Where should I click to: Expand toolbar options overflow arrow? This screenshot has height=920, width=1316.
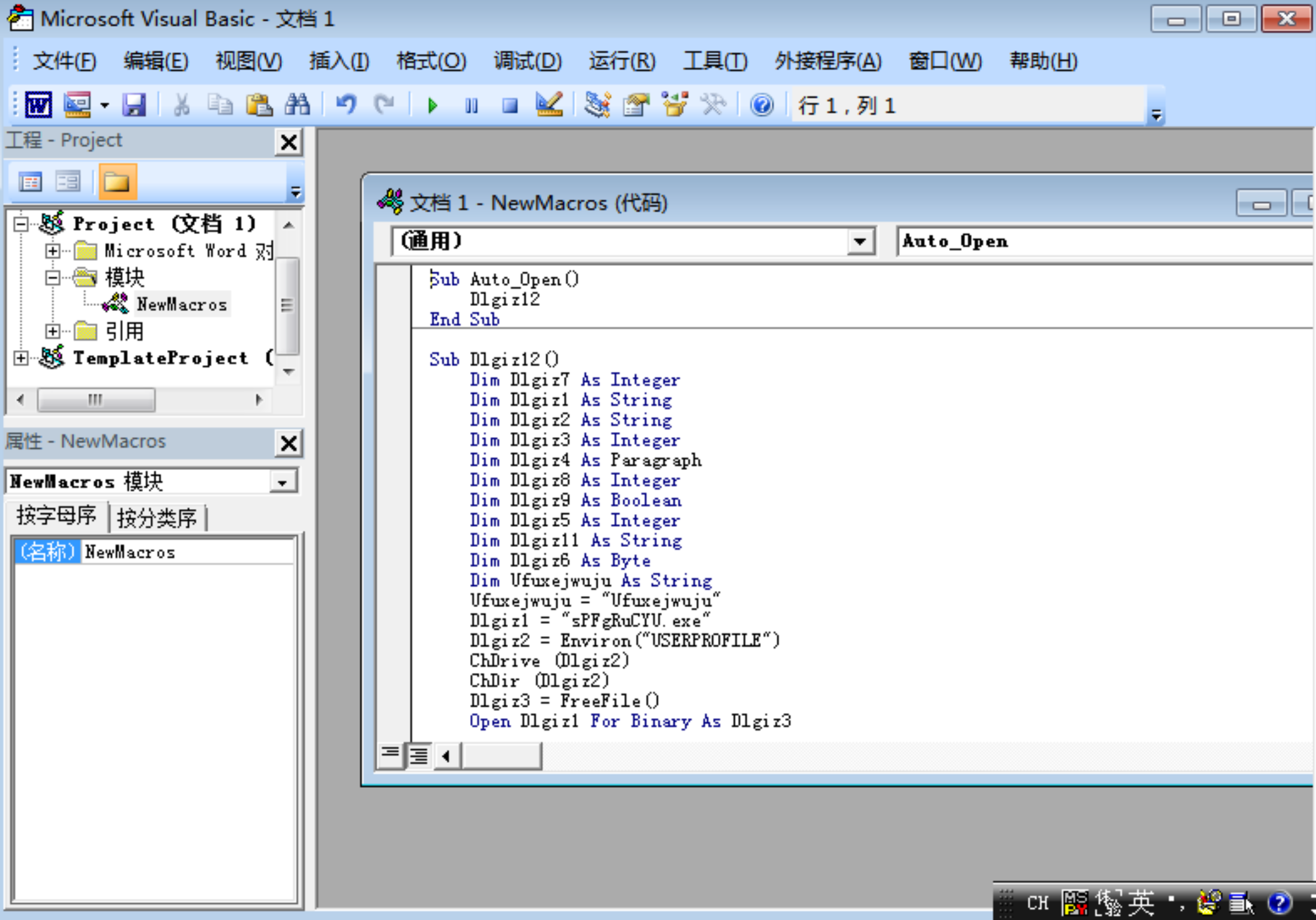tap(1156, 115)
